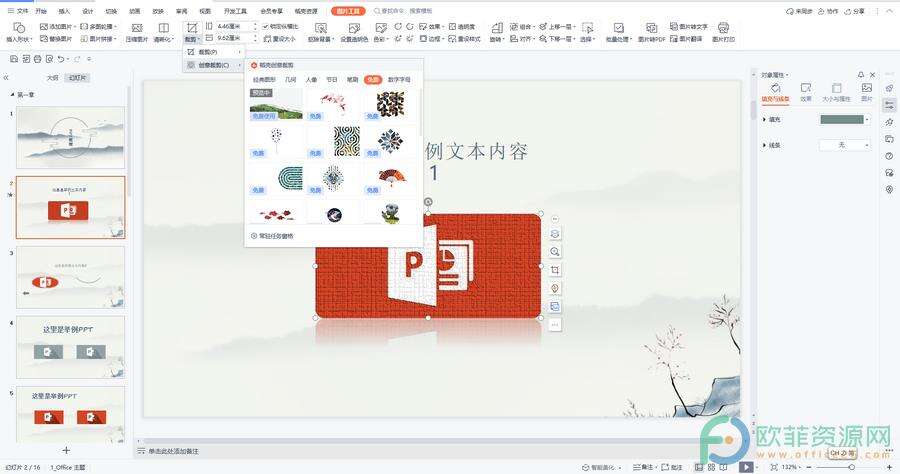Toggle the 锁定纵横比 (lock aspect ratio) checkbox
Viewport: 900px width, 474px height.
(266, 26)
